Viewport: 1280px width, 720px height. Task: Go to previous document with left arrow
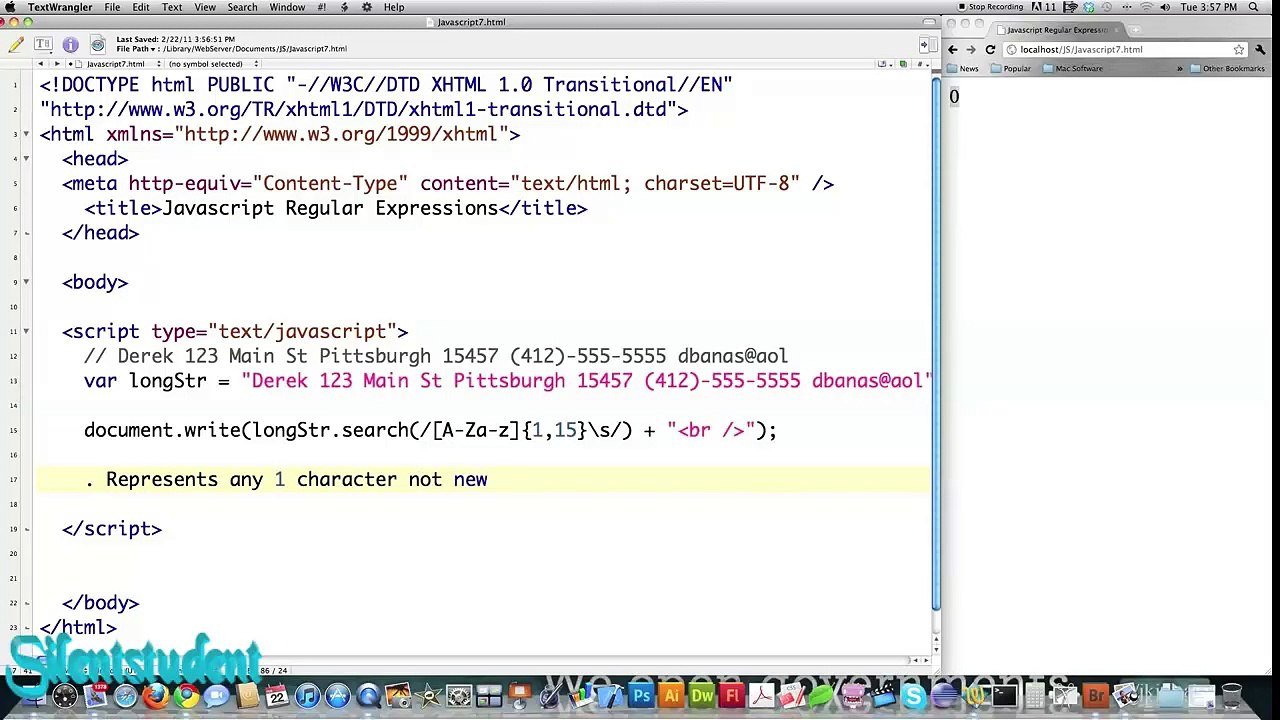pos(41,64)
